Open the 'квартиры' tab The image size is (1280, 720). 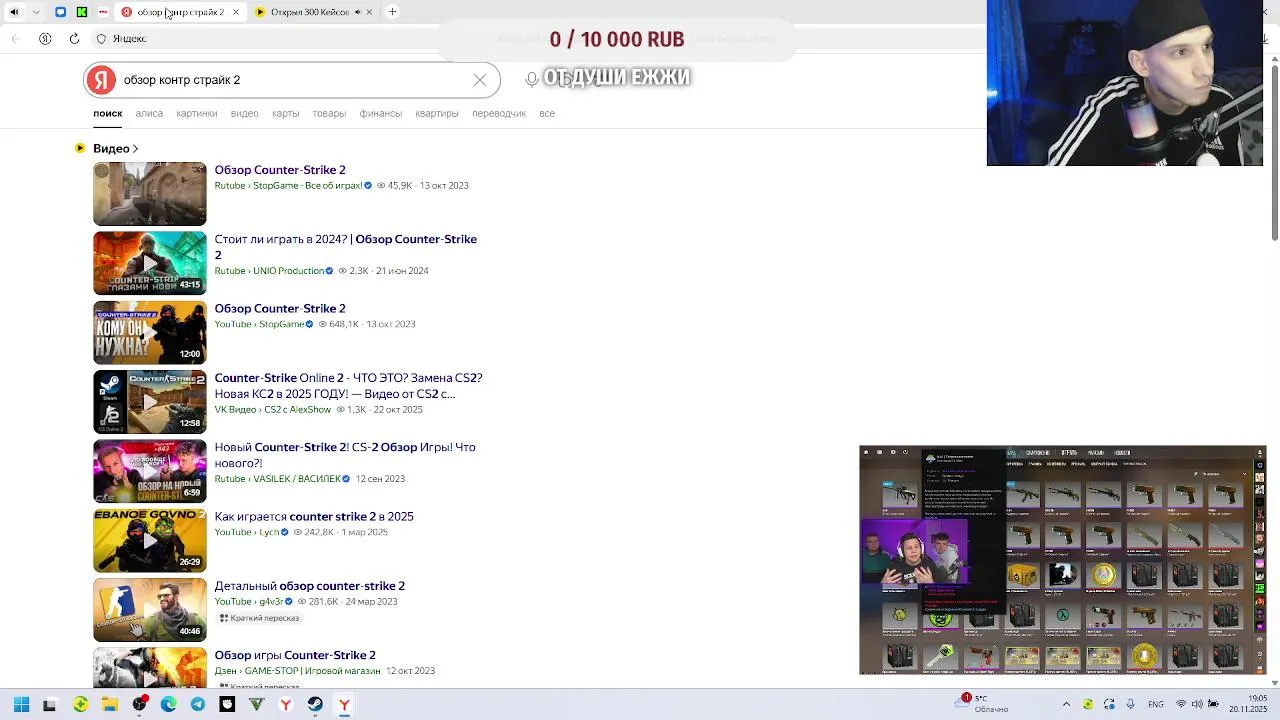(437, 113)
